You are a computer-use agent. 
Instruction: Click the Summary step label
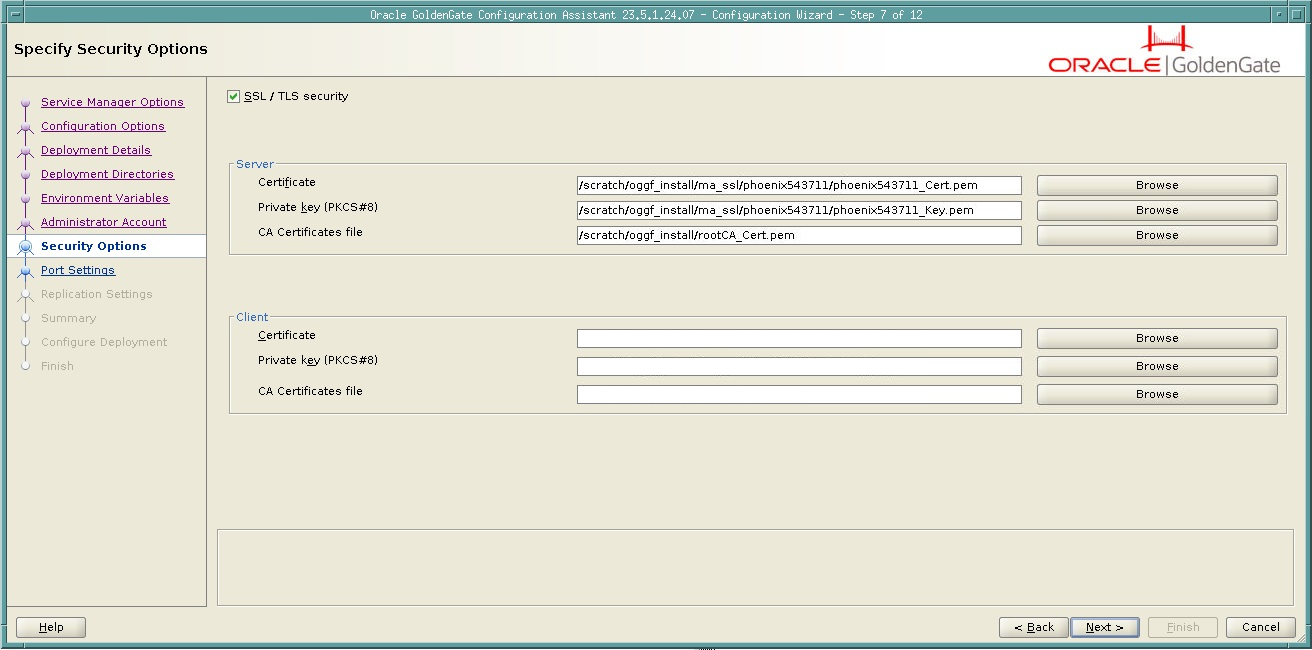69,318
